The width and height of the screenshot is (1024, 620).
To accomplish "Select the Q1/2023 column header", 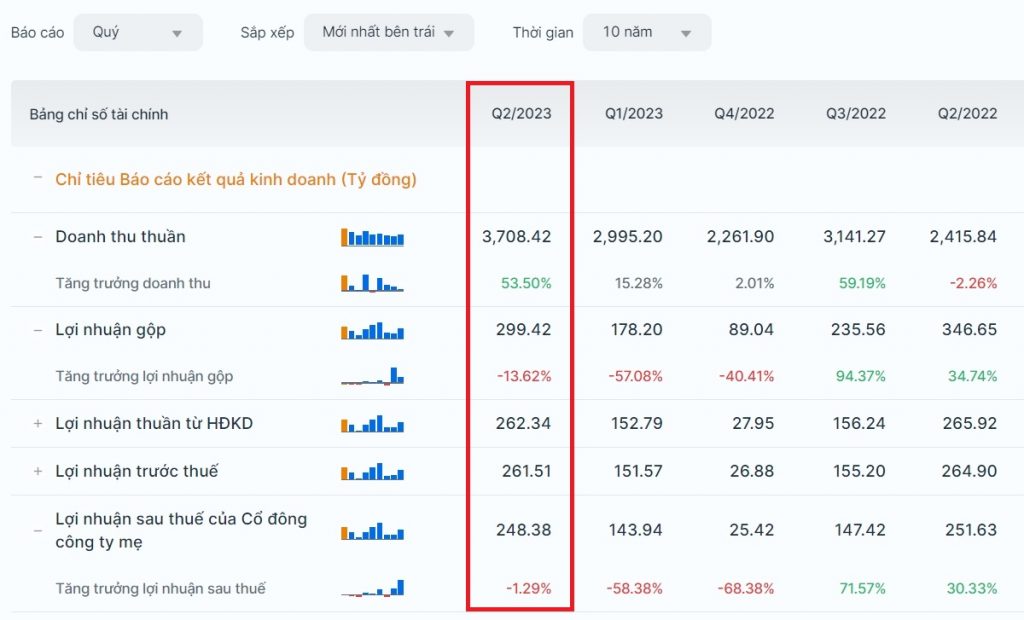I will pyautogui.click(x=633, y=114).
